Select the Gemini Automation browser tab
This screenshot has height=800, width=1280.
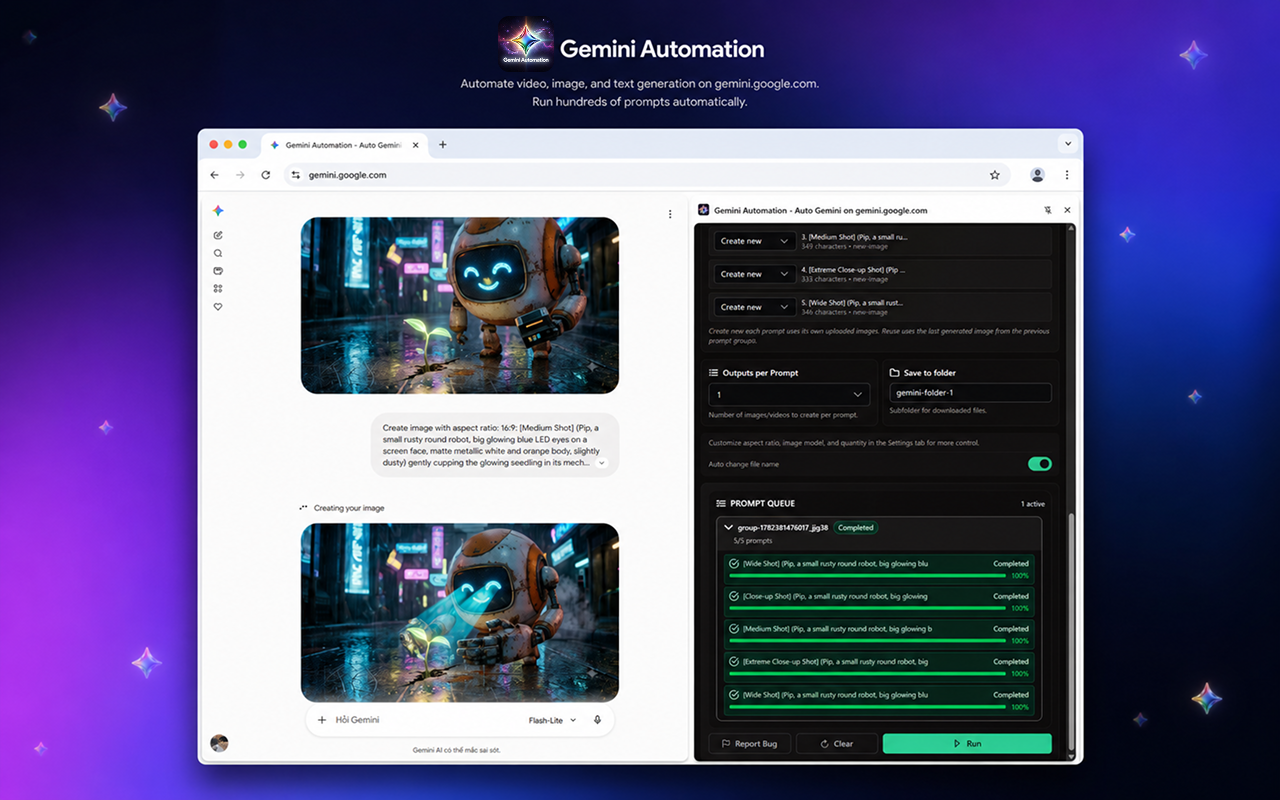pos(345,145)
